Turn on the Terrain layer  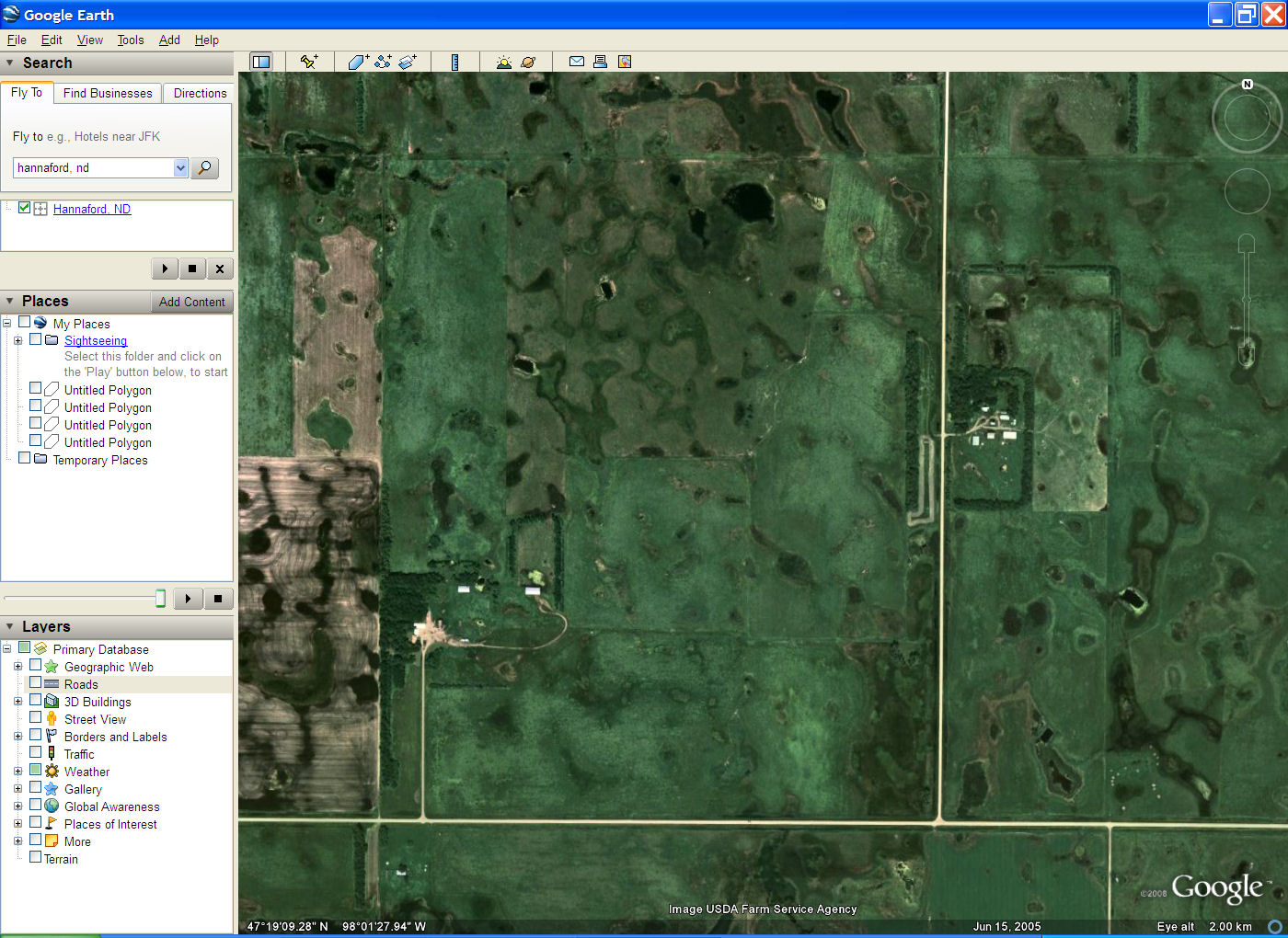[x=36, y=857]
